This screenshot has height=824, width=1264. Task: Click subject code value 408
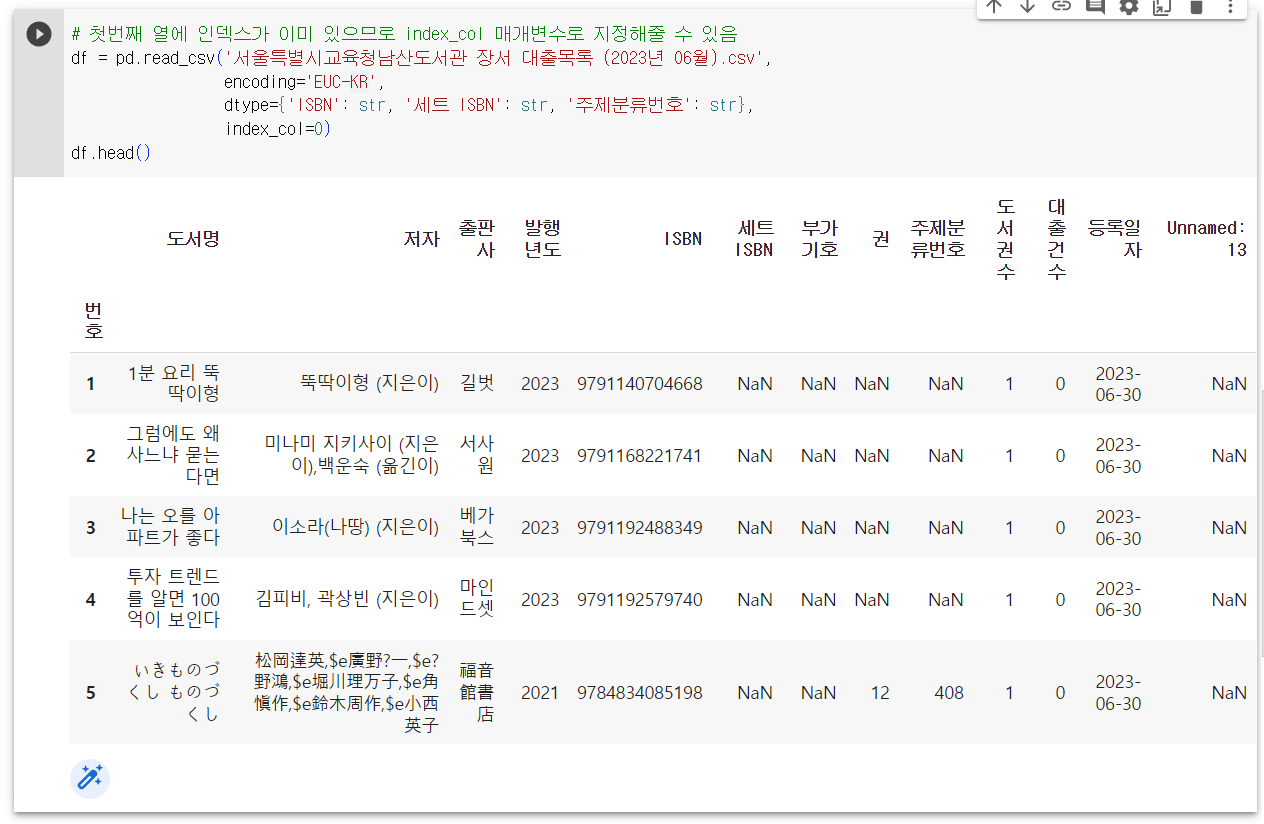949,693
